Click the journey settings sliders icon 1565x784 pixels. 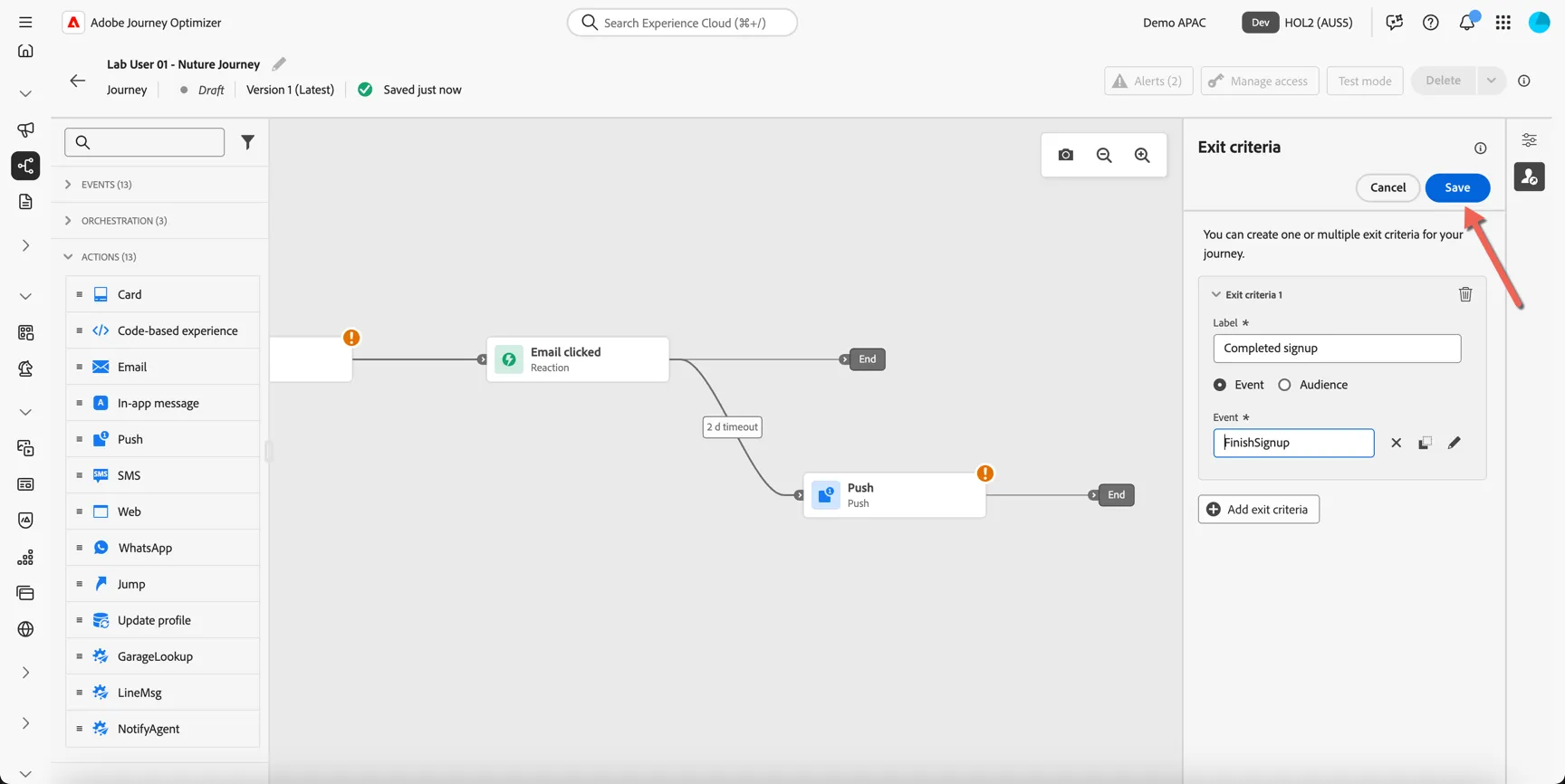pos(1529,140)
